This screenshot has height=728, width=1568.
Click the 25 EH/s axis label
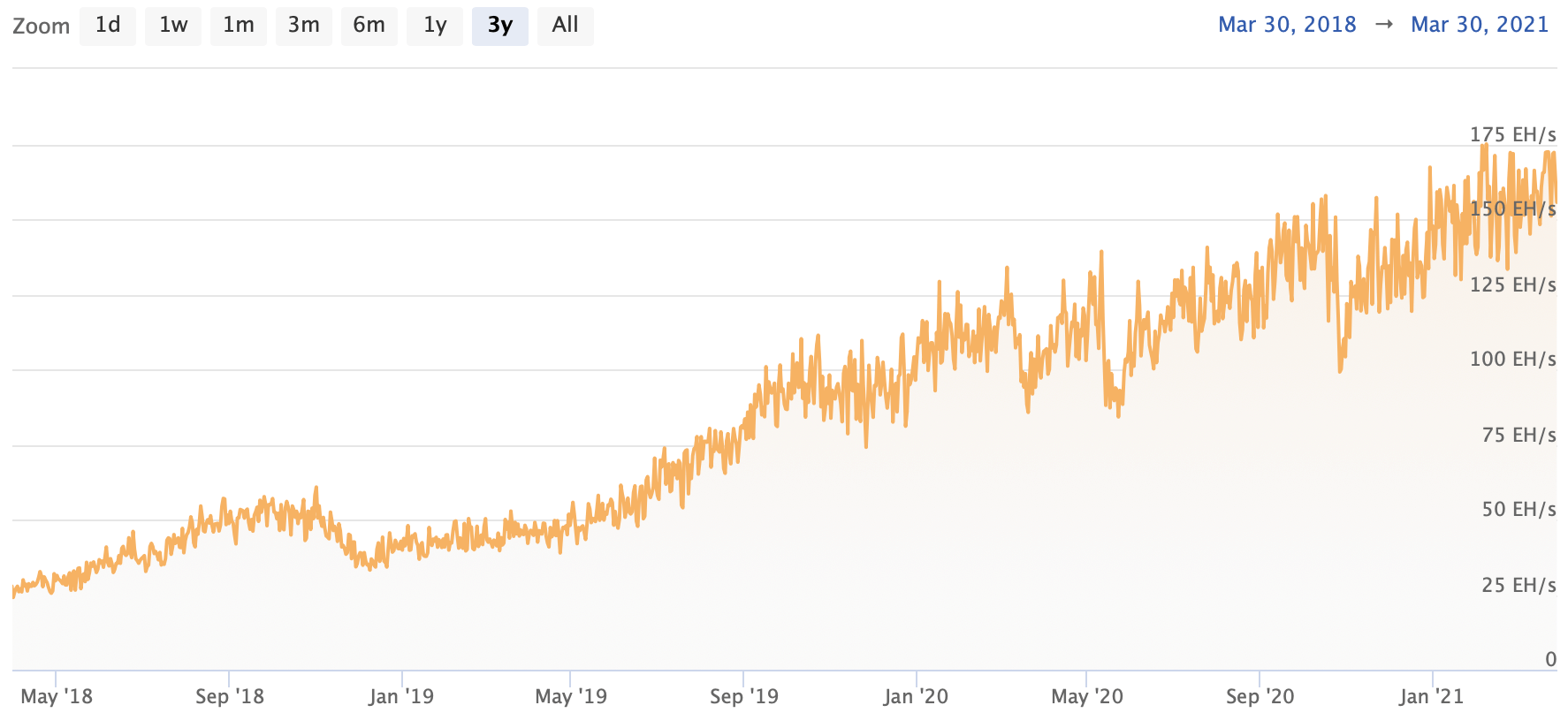1519,586
